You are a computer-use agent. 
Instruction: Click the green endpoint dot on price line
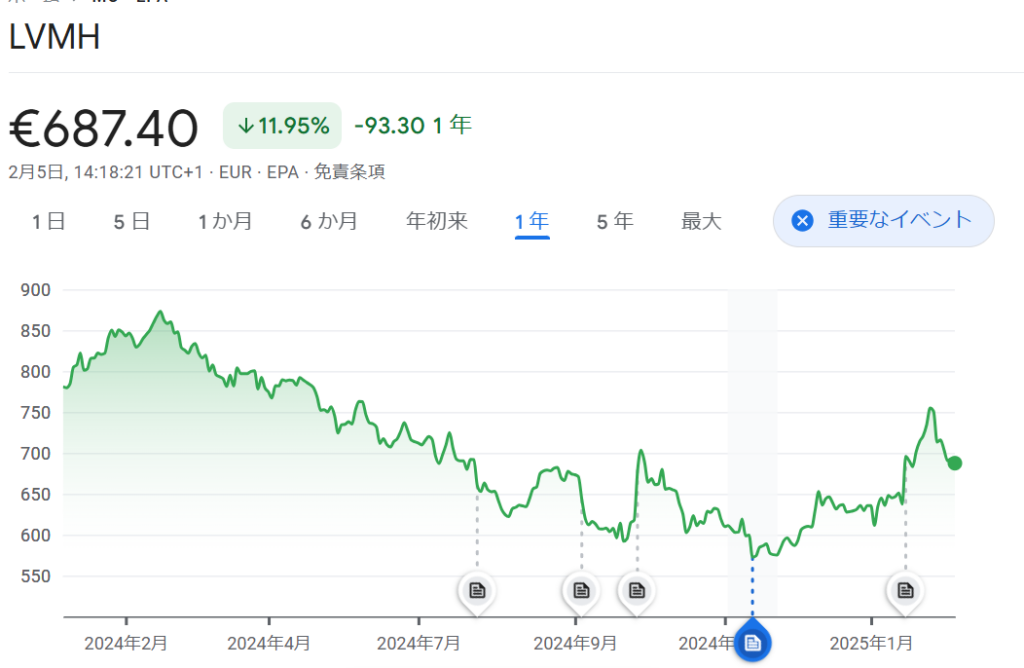point(954,463)
